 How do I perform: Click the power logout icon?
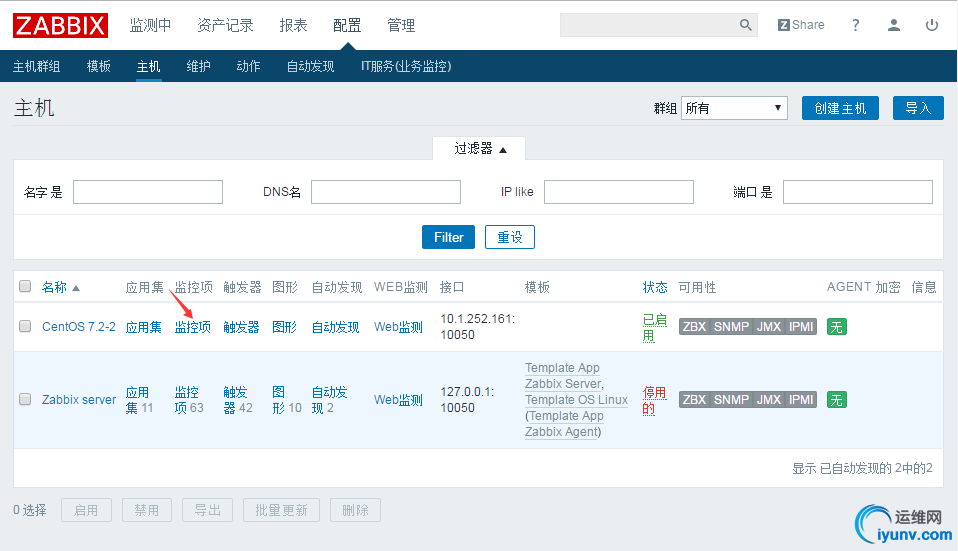click(x=931, y=25)
